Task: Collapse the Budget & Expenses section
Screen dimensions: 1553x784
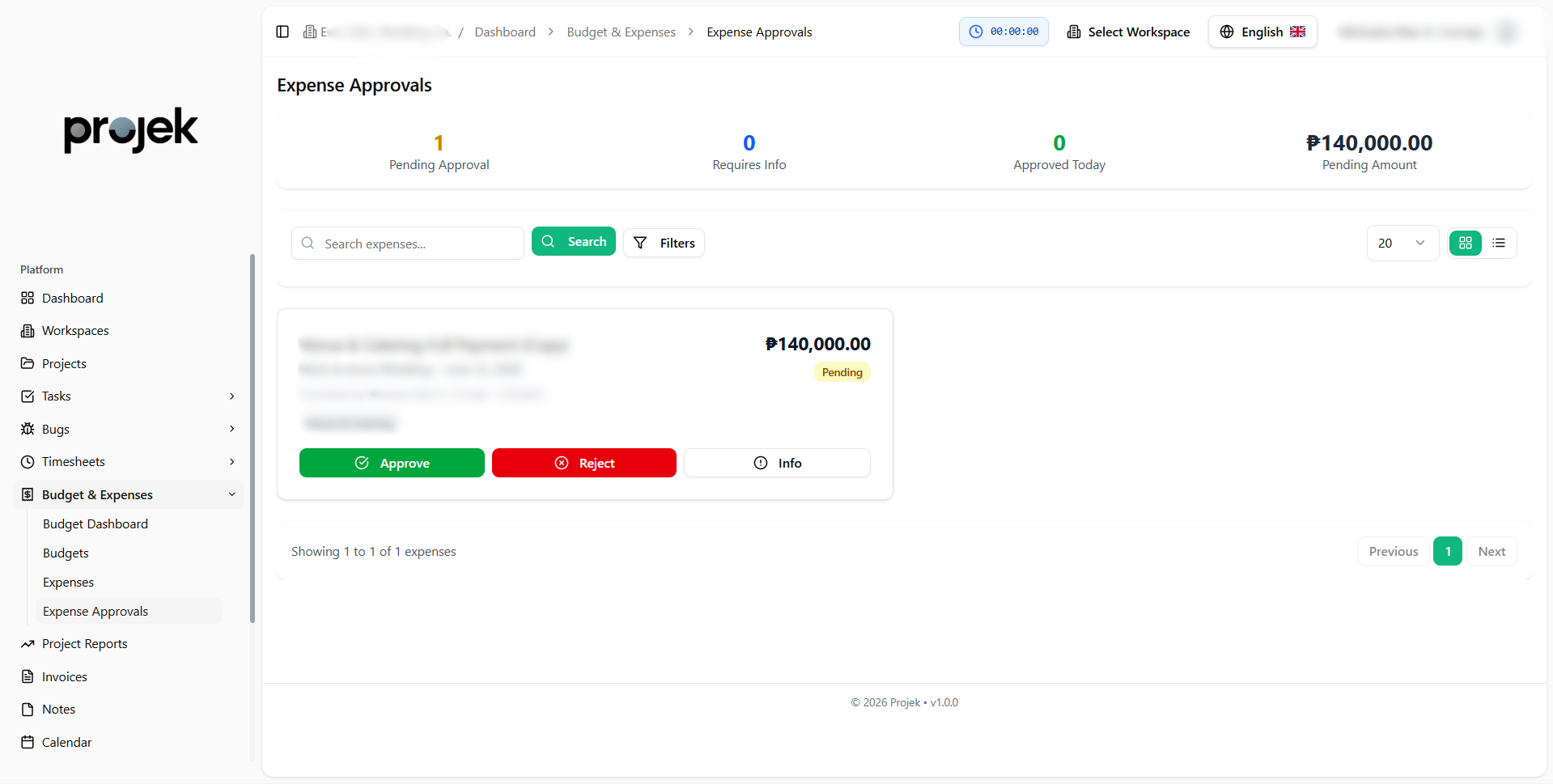Action: (232, 494)
